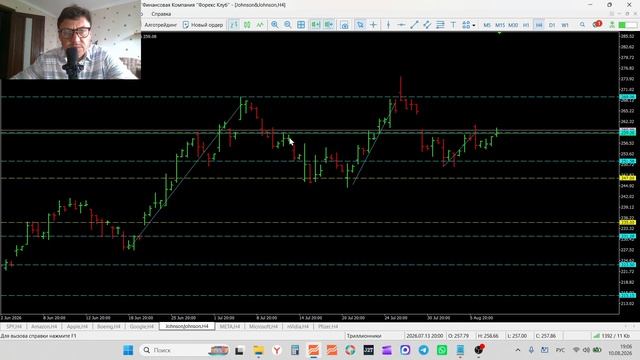The height and width of the screenshot is (360, 640).
Task: Open Yandex browser from taskbar
Action: coord(277,350)
